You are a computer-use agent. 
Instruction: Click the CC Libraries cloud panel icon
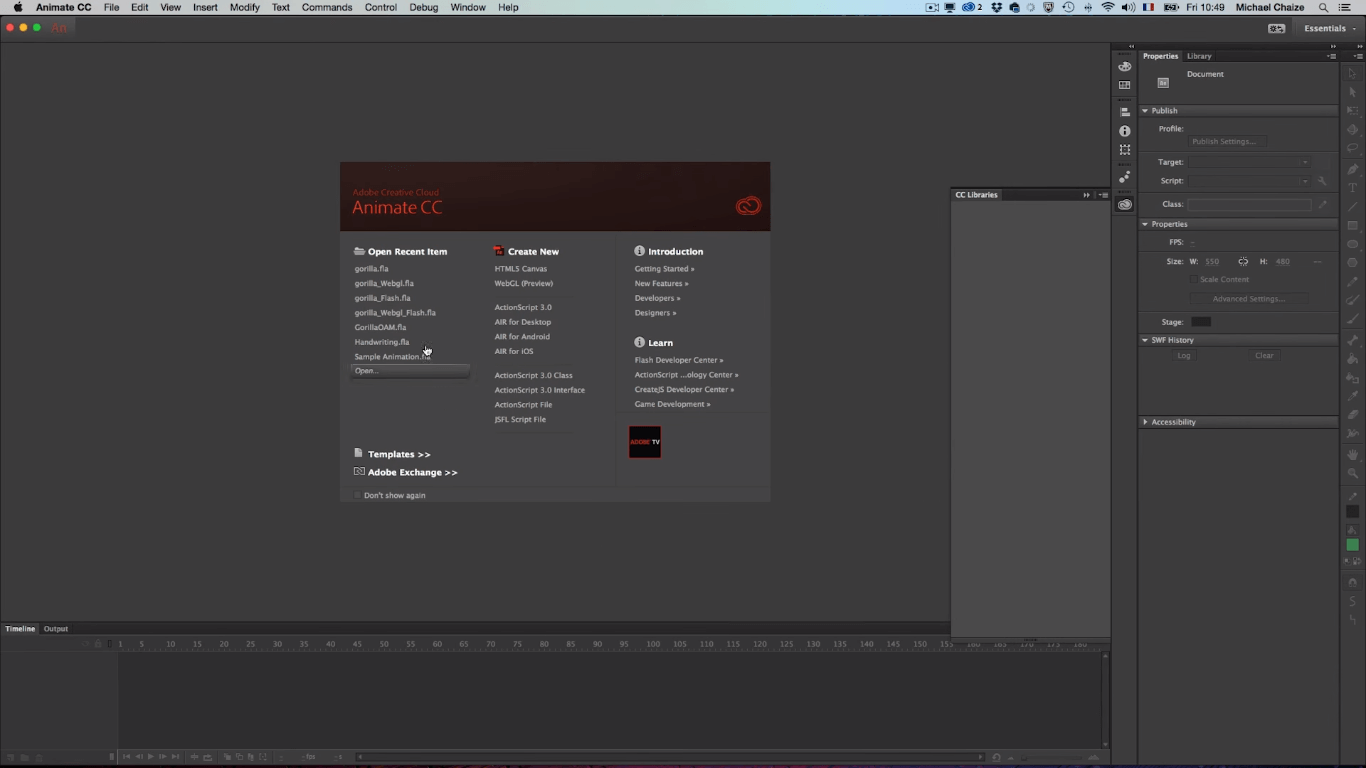click(1125, 204)
